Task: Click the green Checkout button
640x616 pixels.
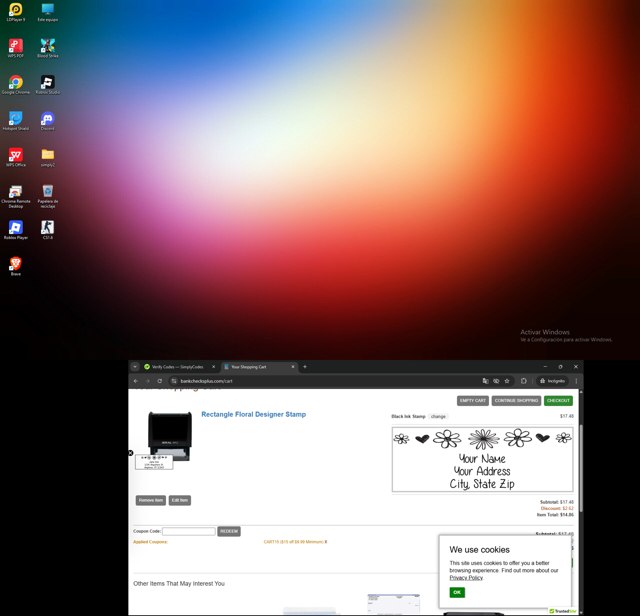Action: [x=558, y=400]
